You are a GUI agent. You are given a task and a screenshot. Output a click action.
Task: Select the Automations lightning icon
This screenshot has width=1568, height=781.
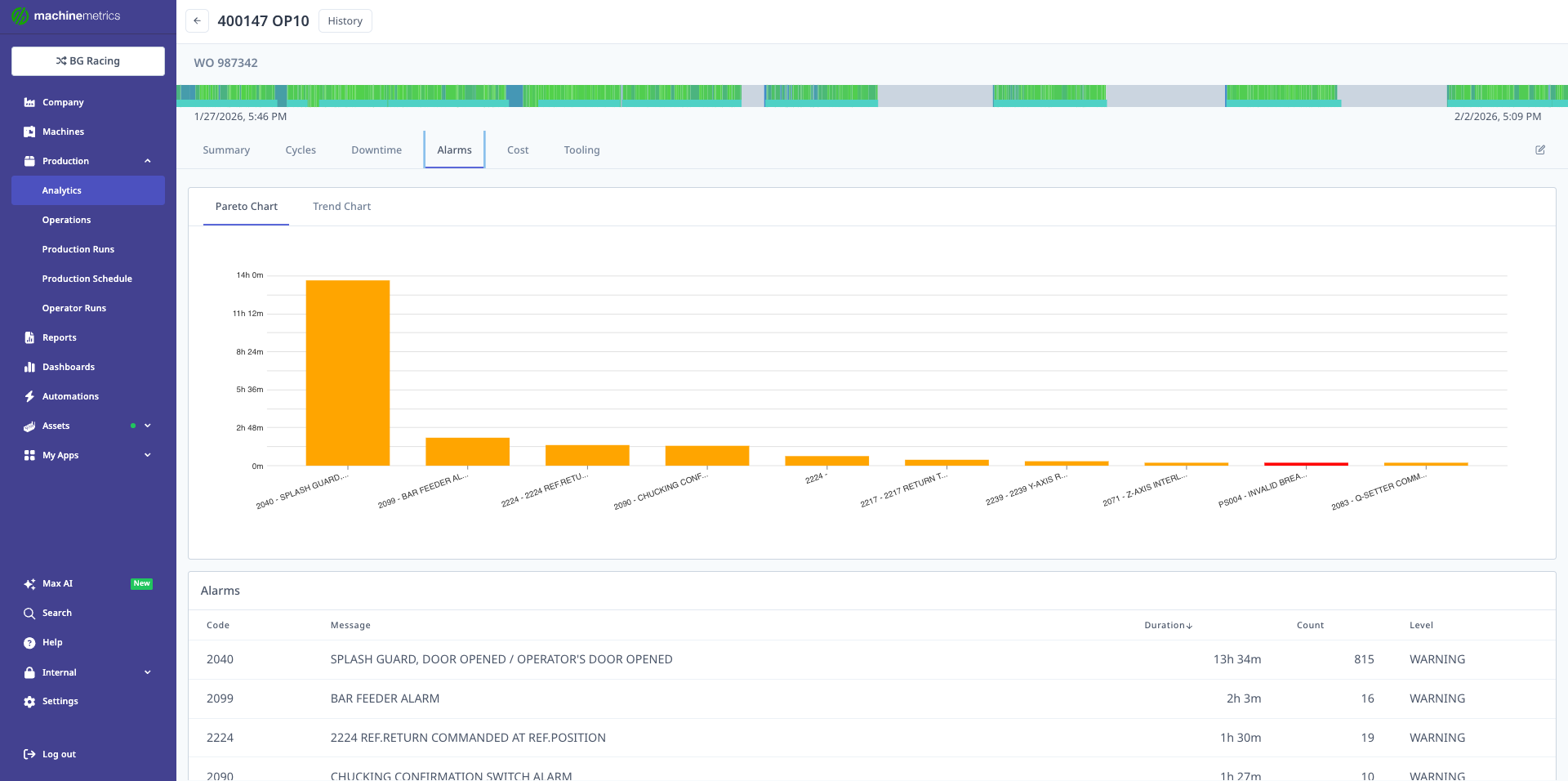tap(29, 395)
